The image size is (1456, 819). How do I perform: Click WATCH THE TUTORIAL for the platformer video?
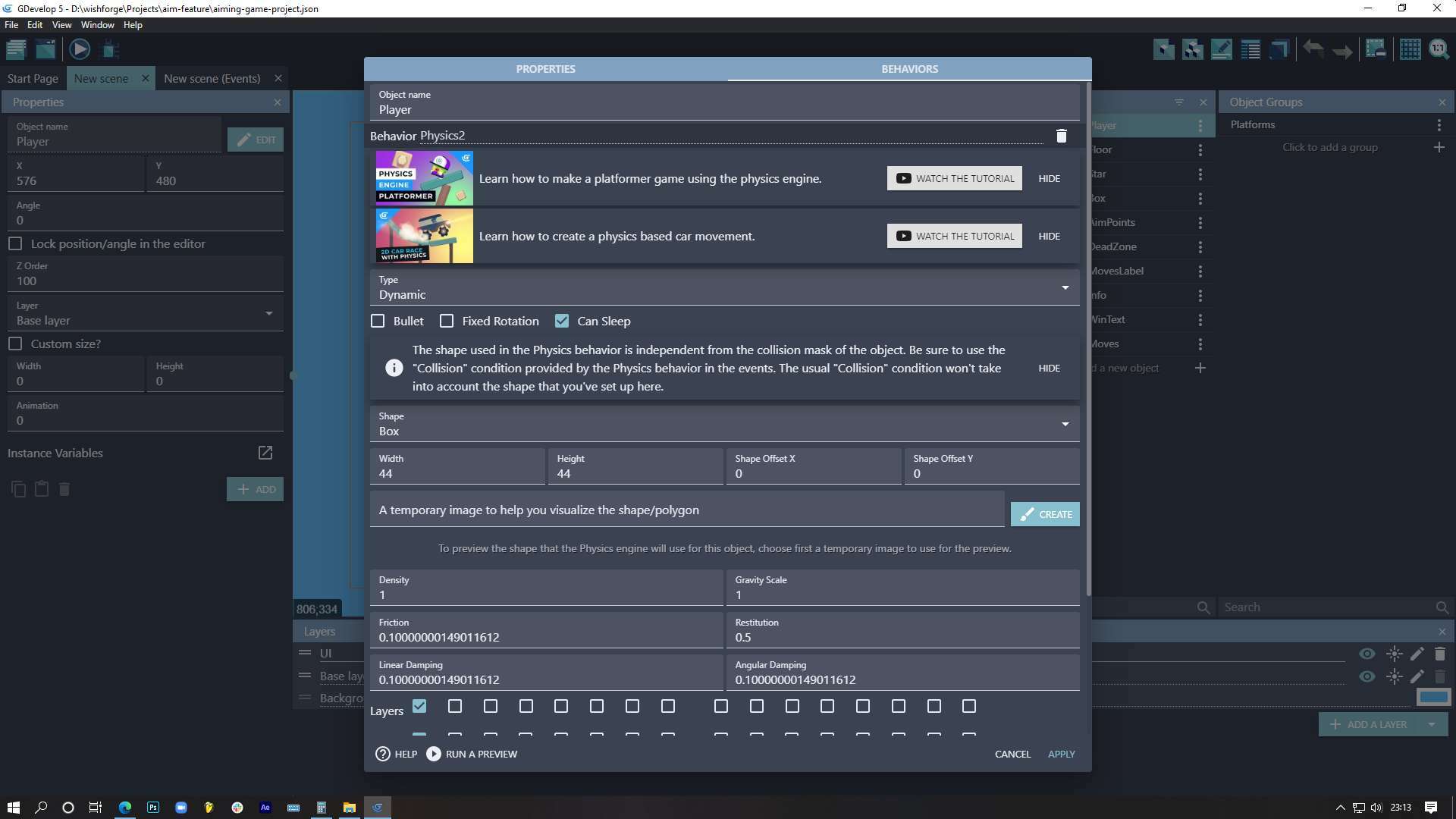[953, 178]
